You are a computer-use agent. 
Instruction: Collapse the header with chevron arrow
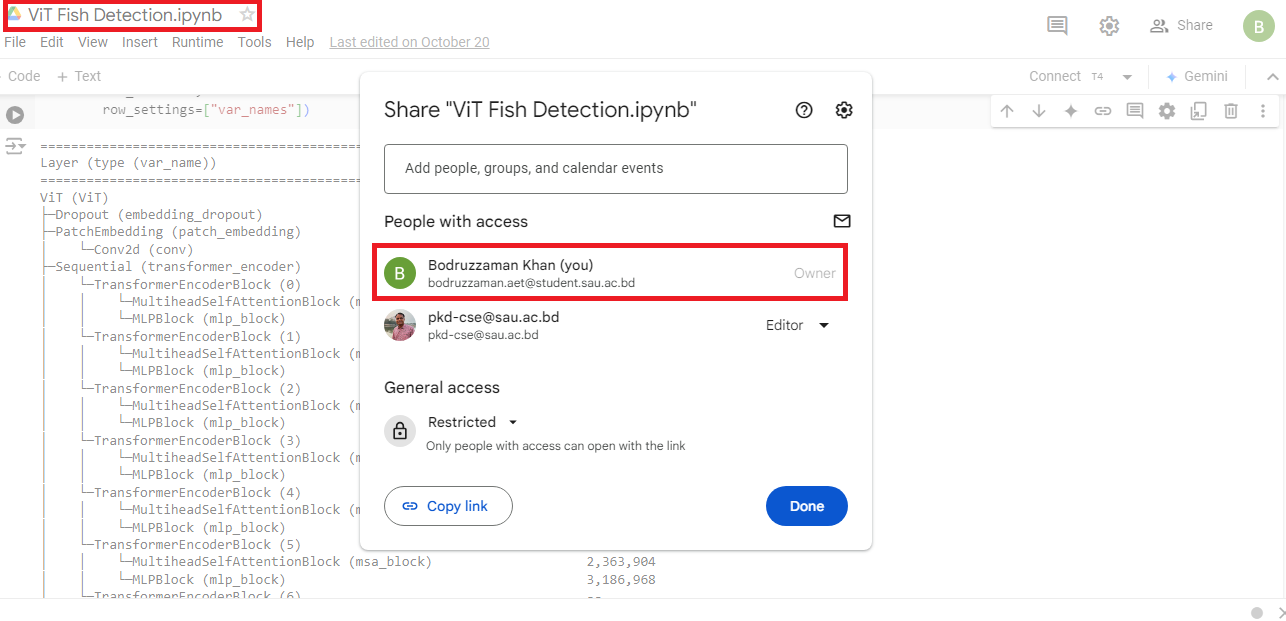[1273, 77]
